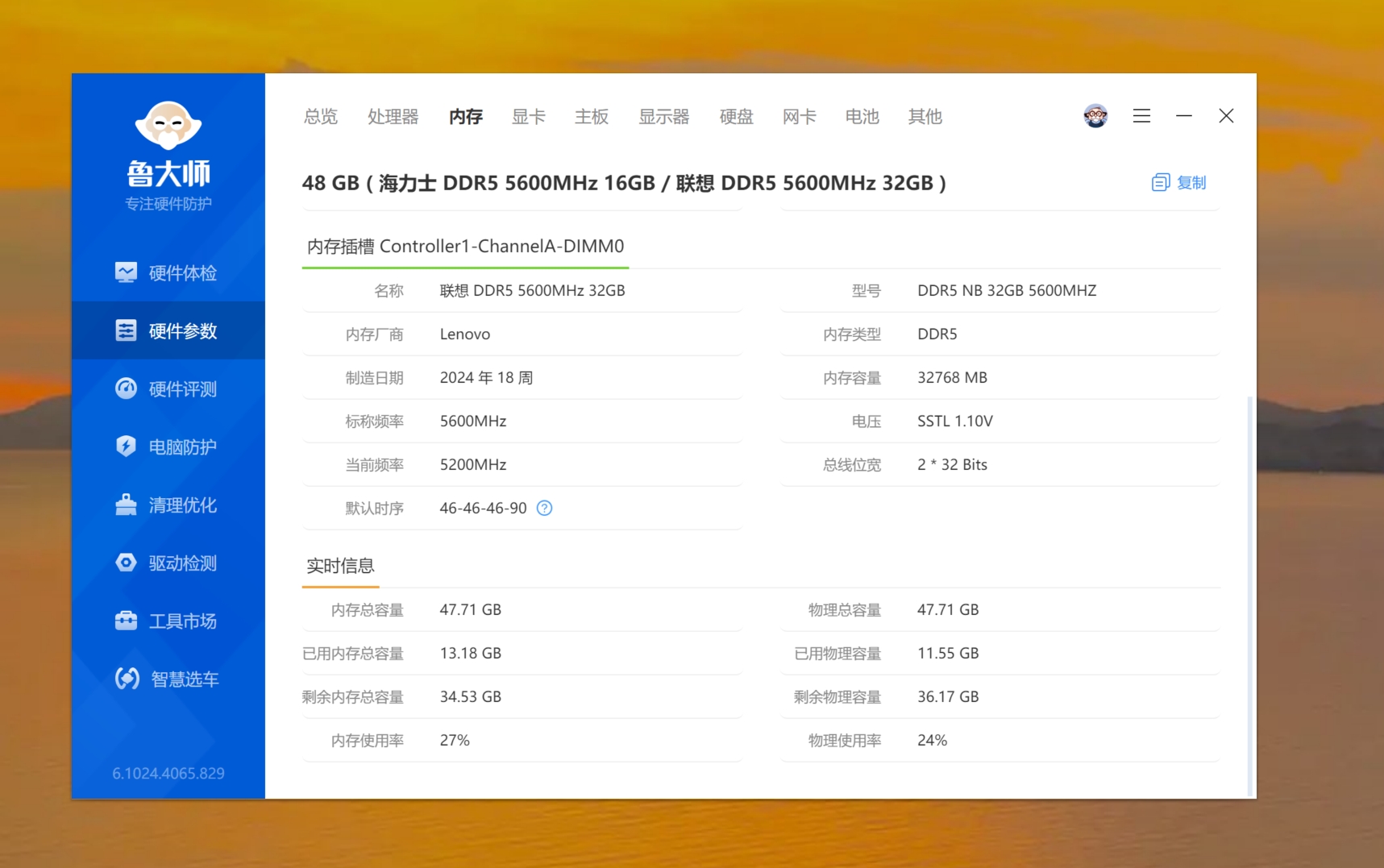Switch to the 硬盘 hard disk tab
Viewport: 1384px width, 868px height.
pyautogui.click(x=737, y=117)
